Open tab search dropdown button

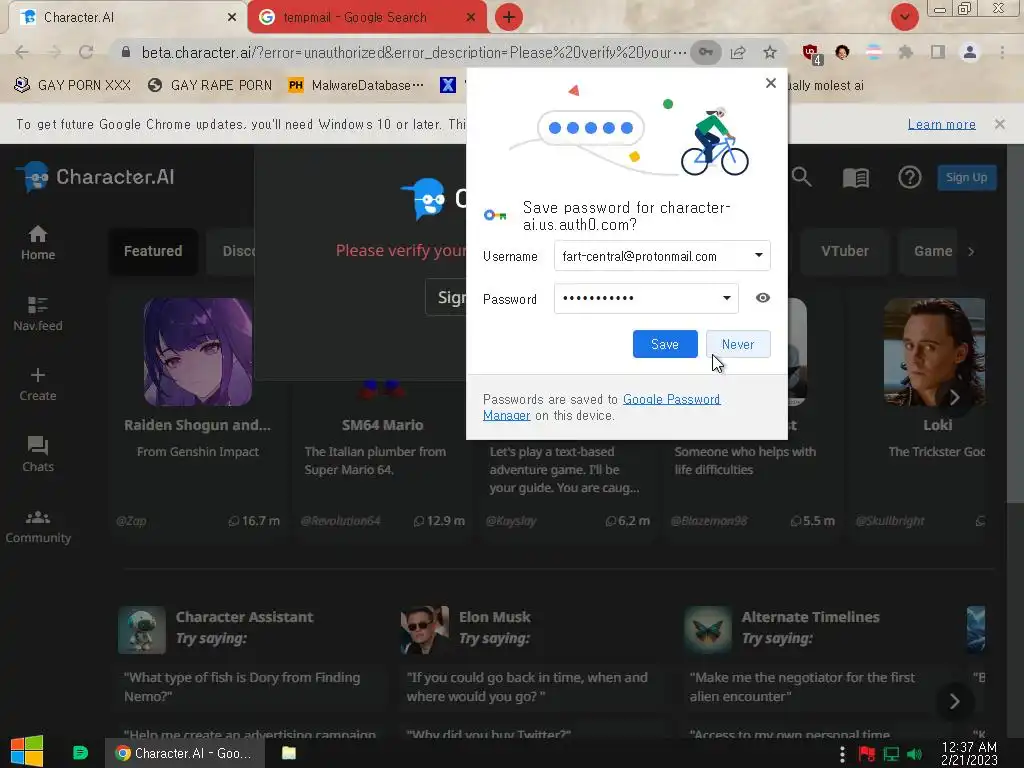pos(904,17)
